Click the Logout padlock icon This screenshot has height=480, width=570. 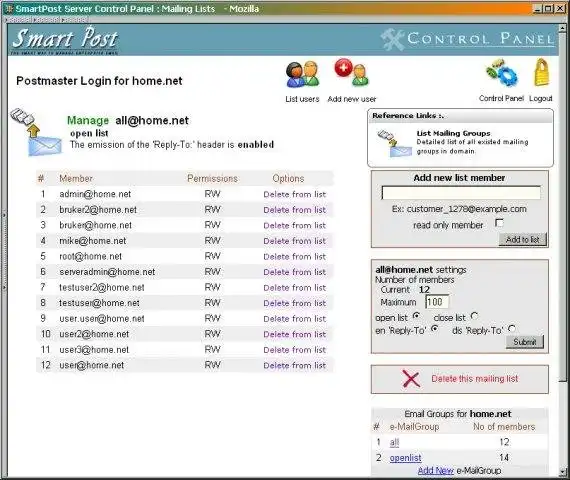tap(542, 72)
